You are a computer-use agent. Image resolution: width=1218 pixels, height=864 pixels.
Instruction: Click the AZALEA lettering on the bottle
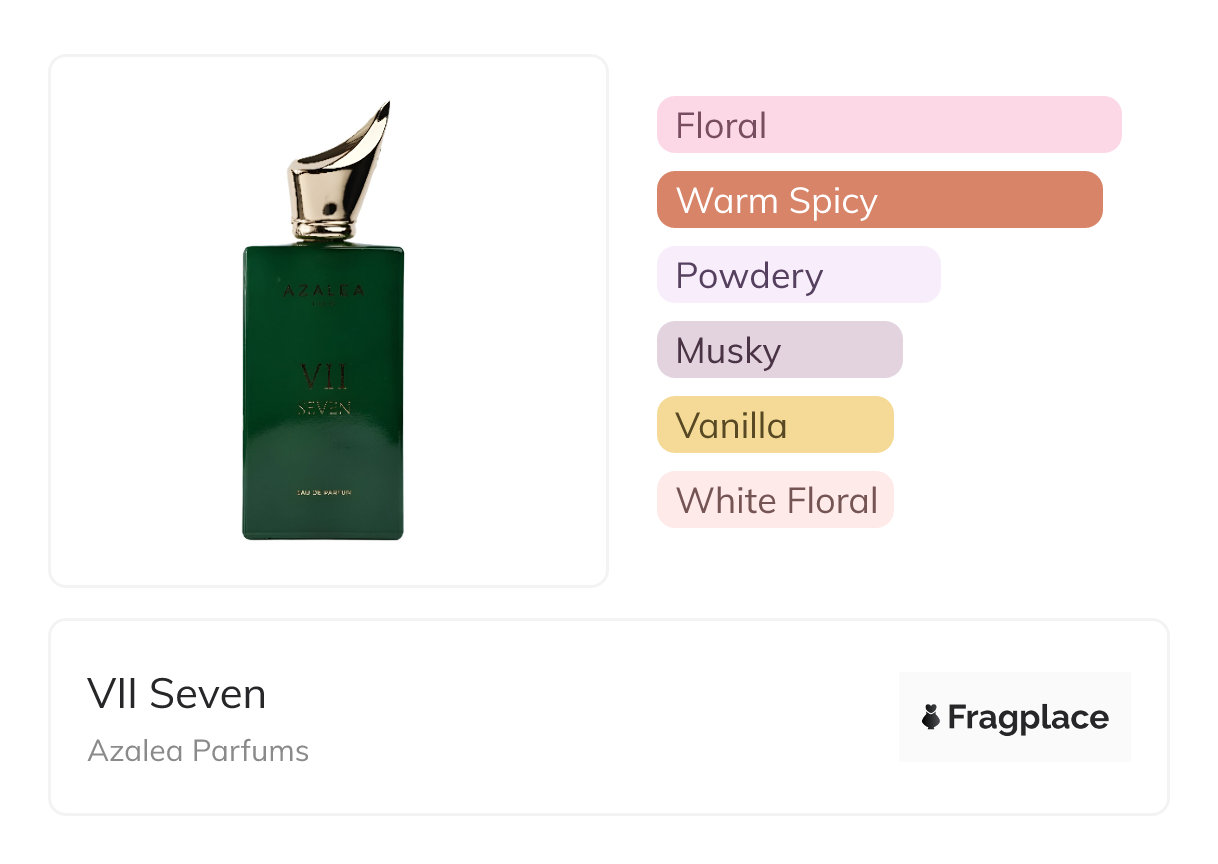tap(322, 291)
